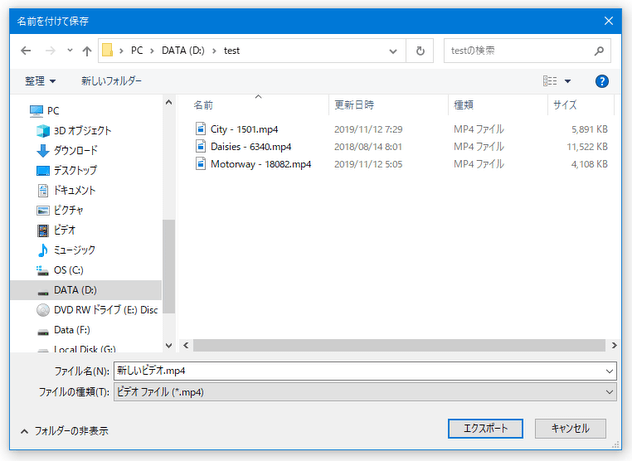Select DVD RW ドライブ (E:) disc icon

click(43, 310)
